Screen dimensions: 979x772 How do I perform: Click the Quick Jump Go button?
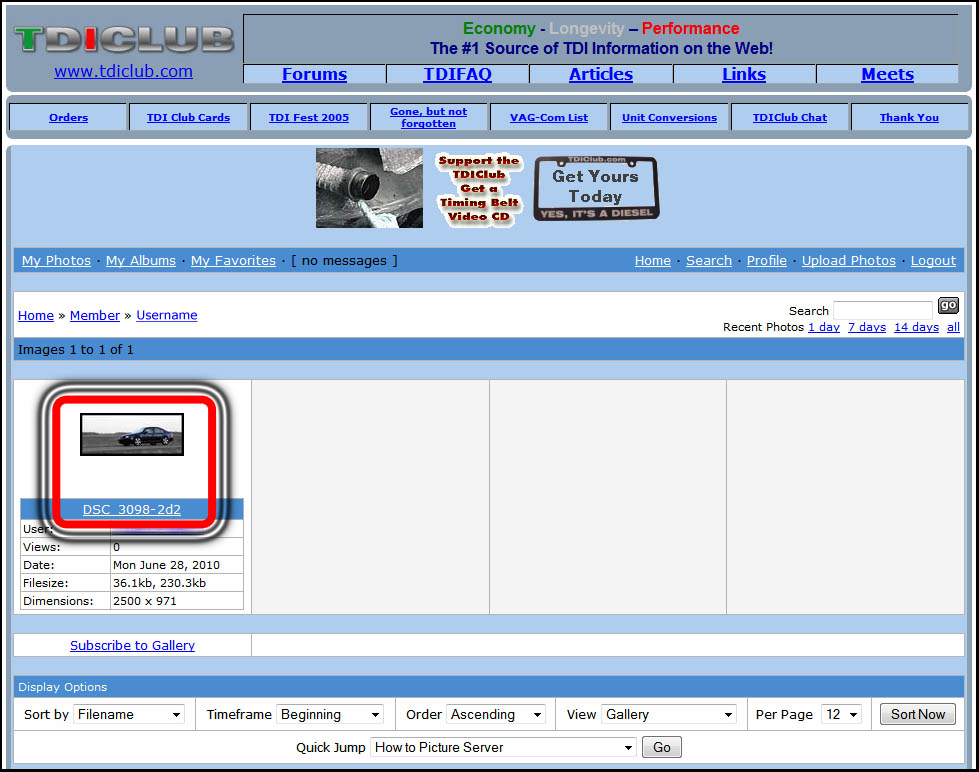pos(661,747)
